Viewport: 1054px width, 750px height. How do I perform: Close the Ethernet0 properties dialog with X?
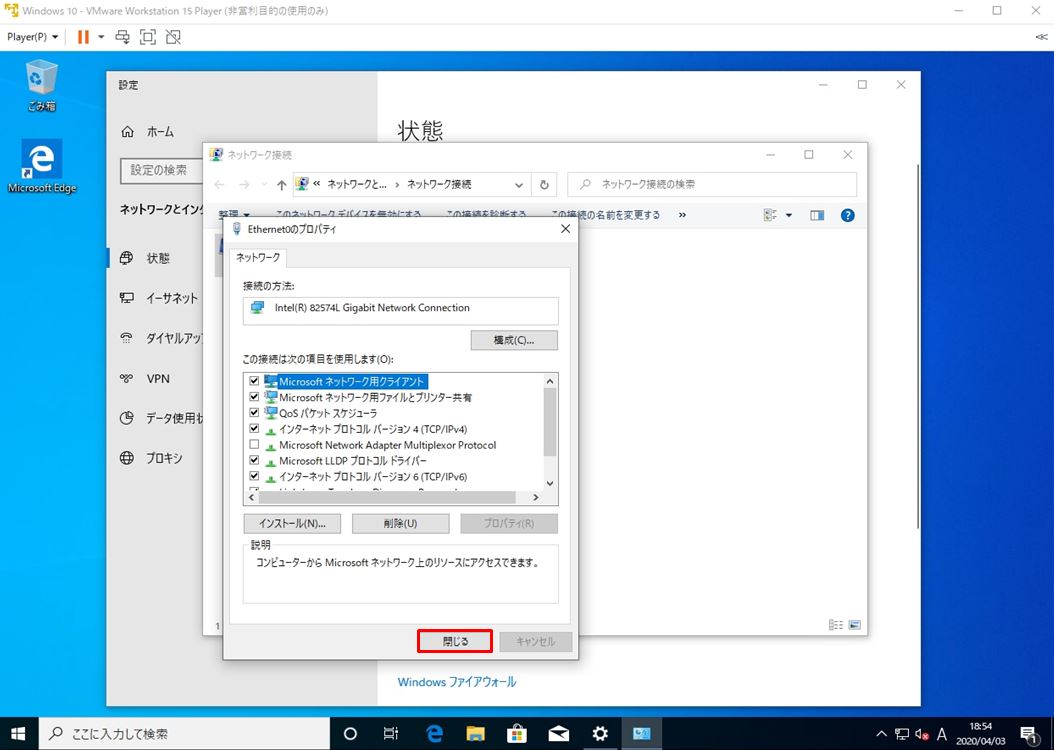pos(565,229)
